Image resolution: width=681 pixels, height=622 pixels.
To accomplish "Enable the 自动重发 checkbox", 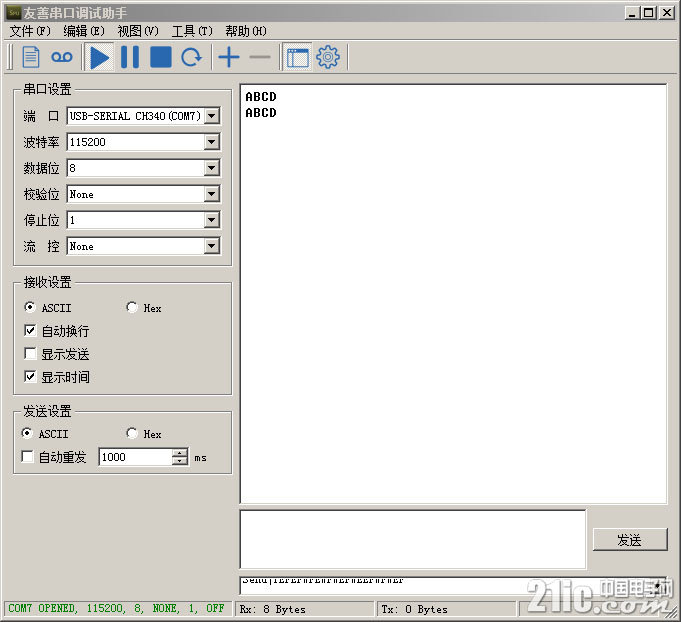I will click(28, 457).
